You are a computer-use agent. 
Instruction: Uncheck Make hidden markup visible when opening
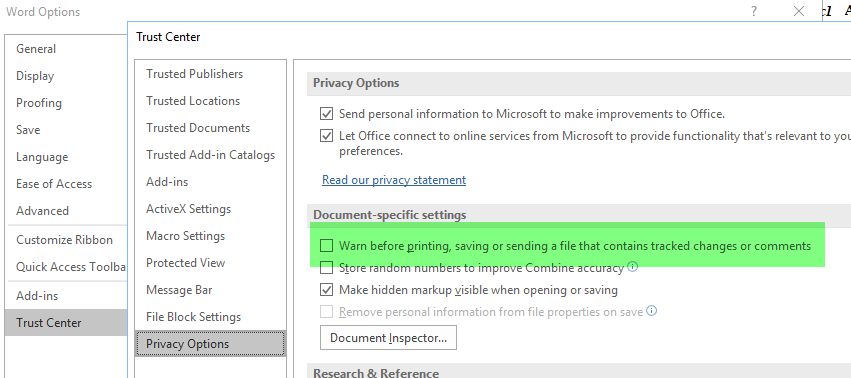click(x=326, y=290)
